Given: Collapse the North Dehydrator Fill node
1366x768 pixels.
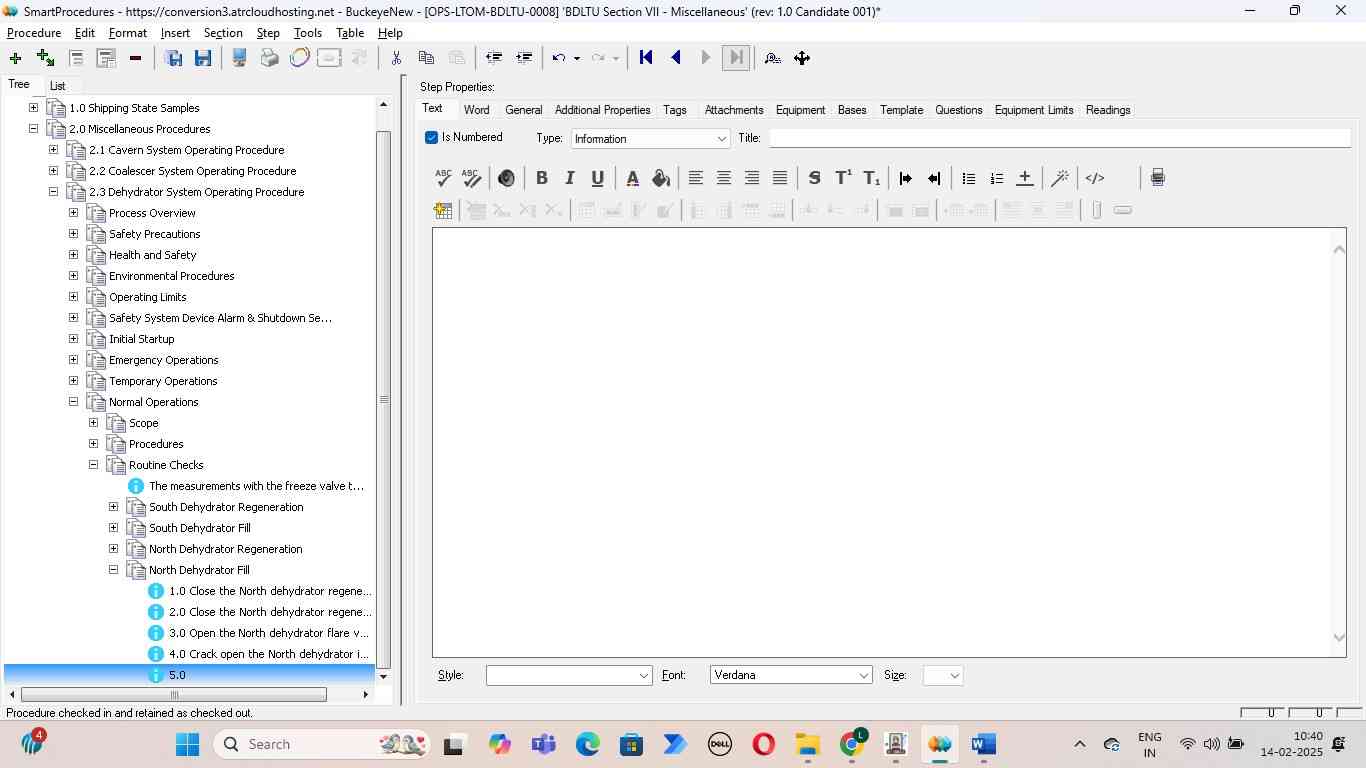Looking at the screenshot, I should (113, 570).
